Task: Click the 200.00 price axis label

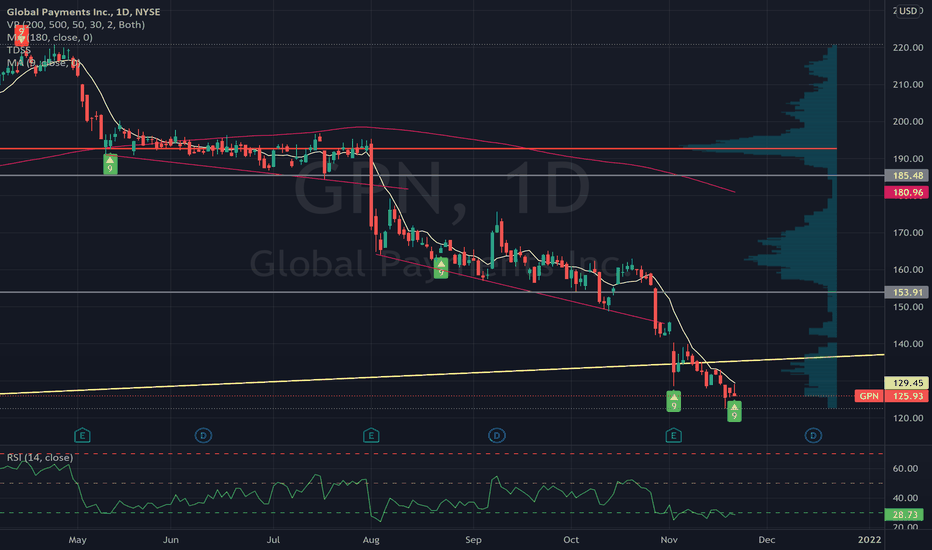Action: point(908,121)
